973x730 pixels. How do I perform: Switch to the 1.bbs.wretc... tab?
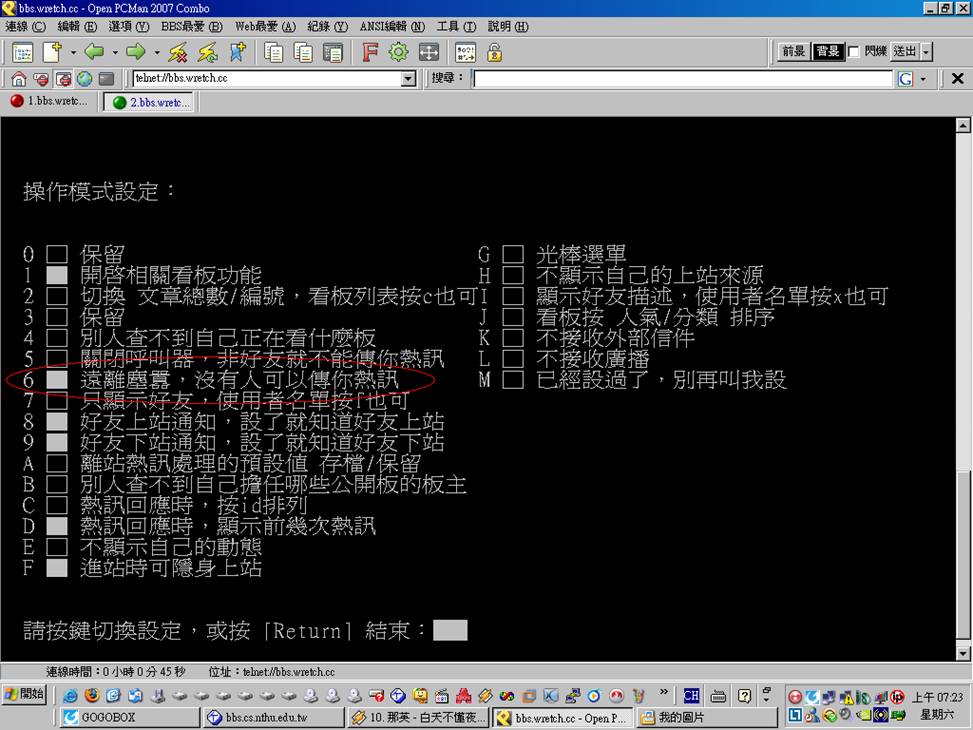pos(49,102)
